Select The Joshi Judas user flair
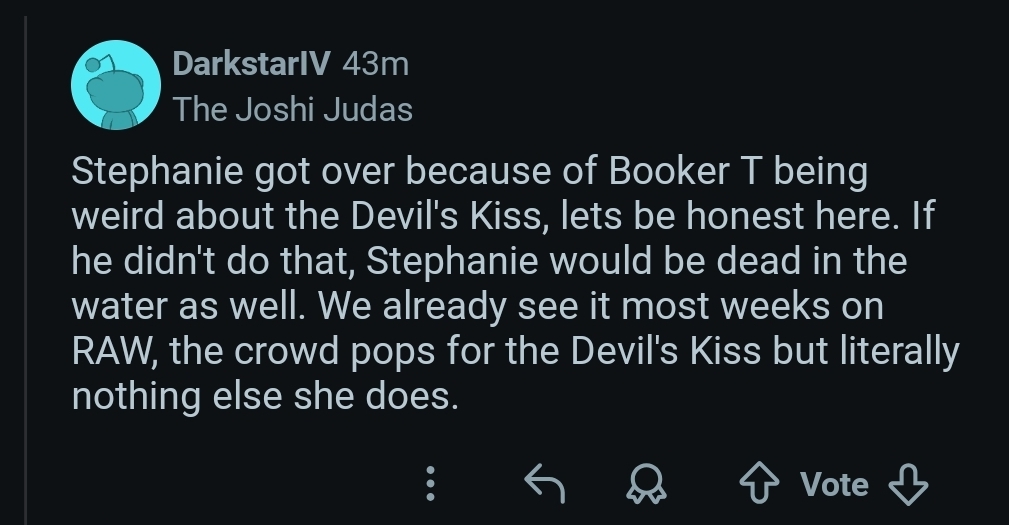1009x525 pixels. tap(293, 109)
